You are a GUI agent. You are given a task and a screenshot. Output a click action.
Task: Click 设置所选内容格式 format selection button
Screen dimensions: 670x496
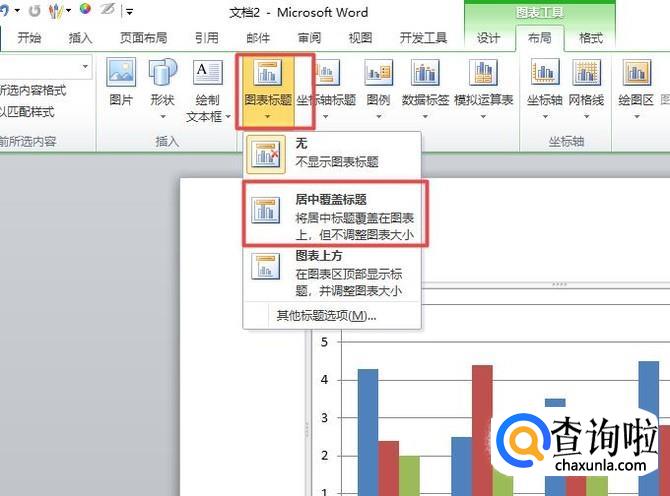tap(33, 91)
